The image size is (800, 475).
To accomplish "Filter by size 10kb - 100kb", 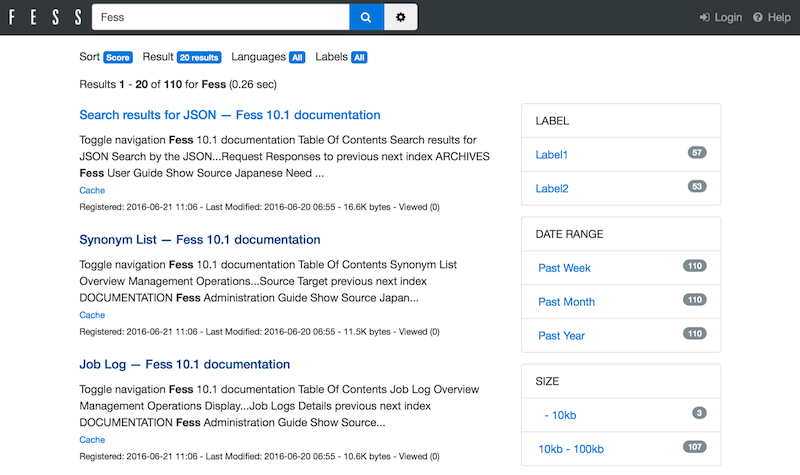I will 573,448.
